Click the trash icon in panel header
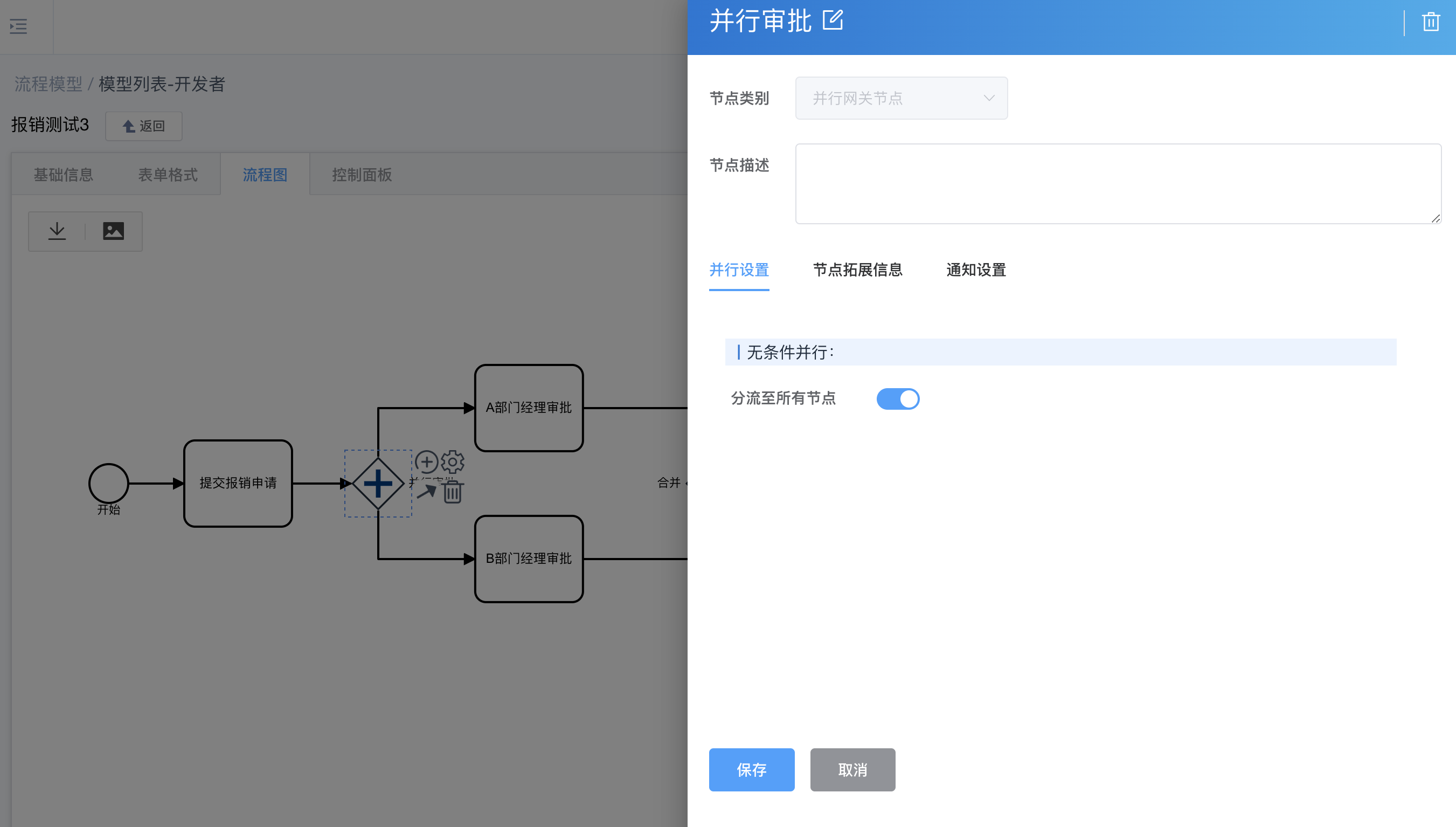Screen dimensions: 1456x827 pyautogui.click(x=1431, y=22)
